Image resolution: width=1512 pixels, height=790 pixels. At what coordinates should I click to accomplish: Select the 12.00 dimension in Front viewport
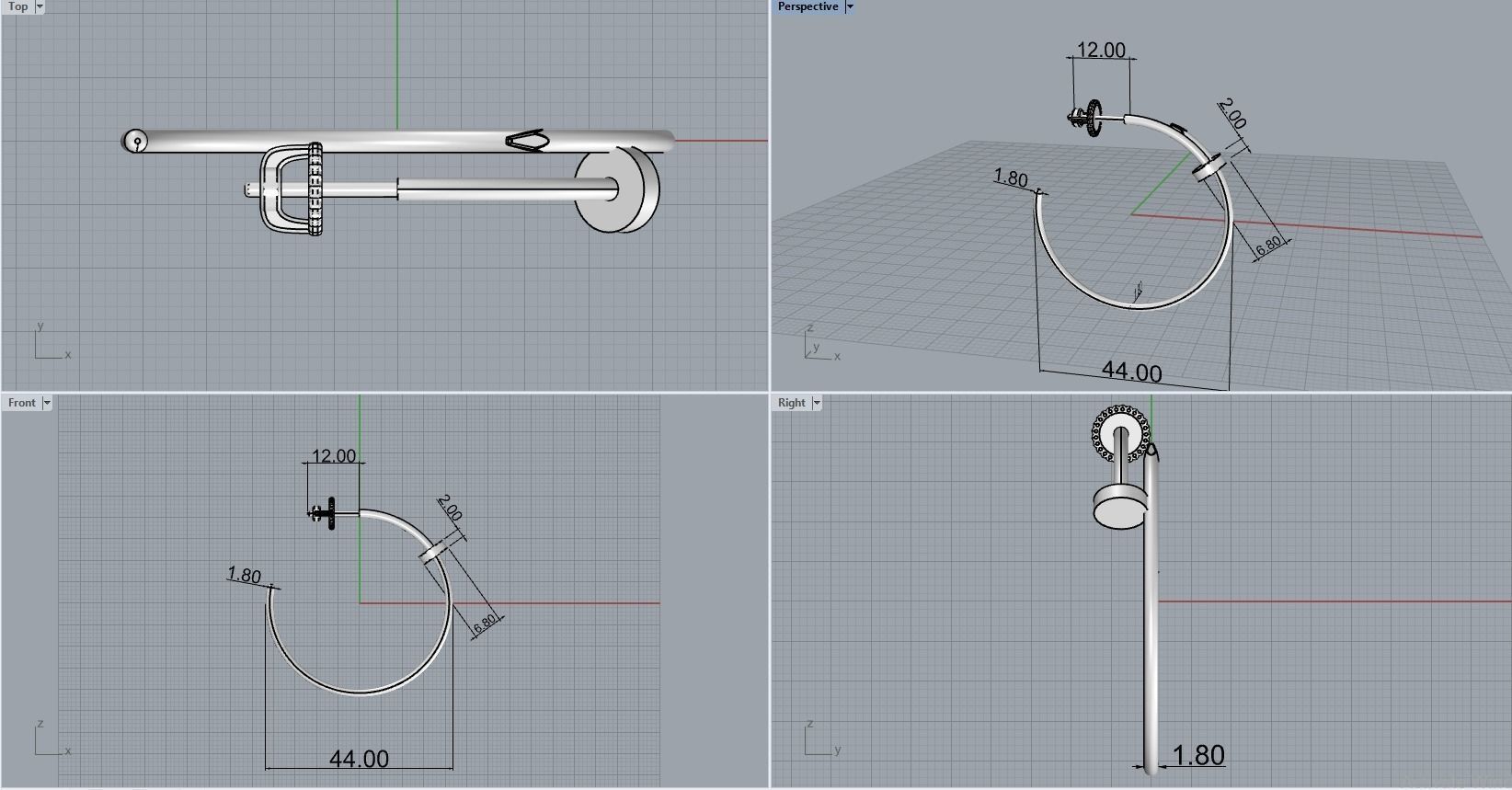(334, 455)
